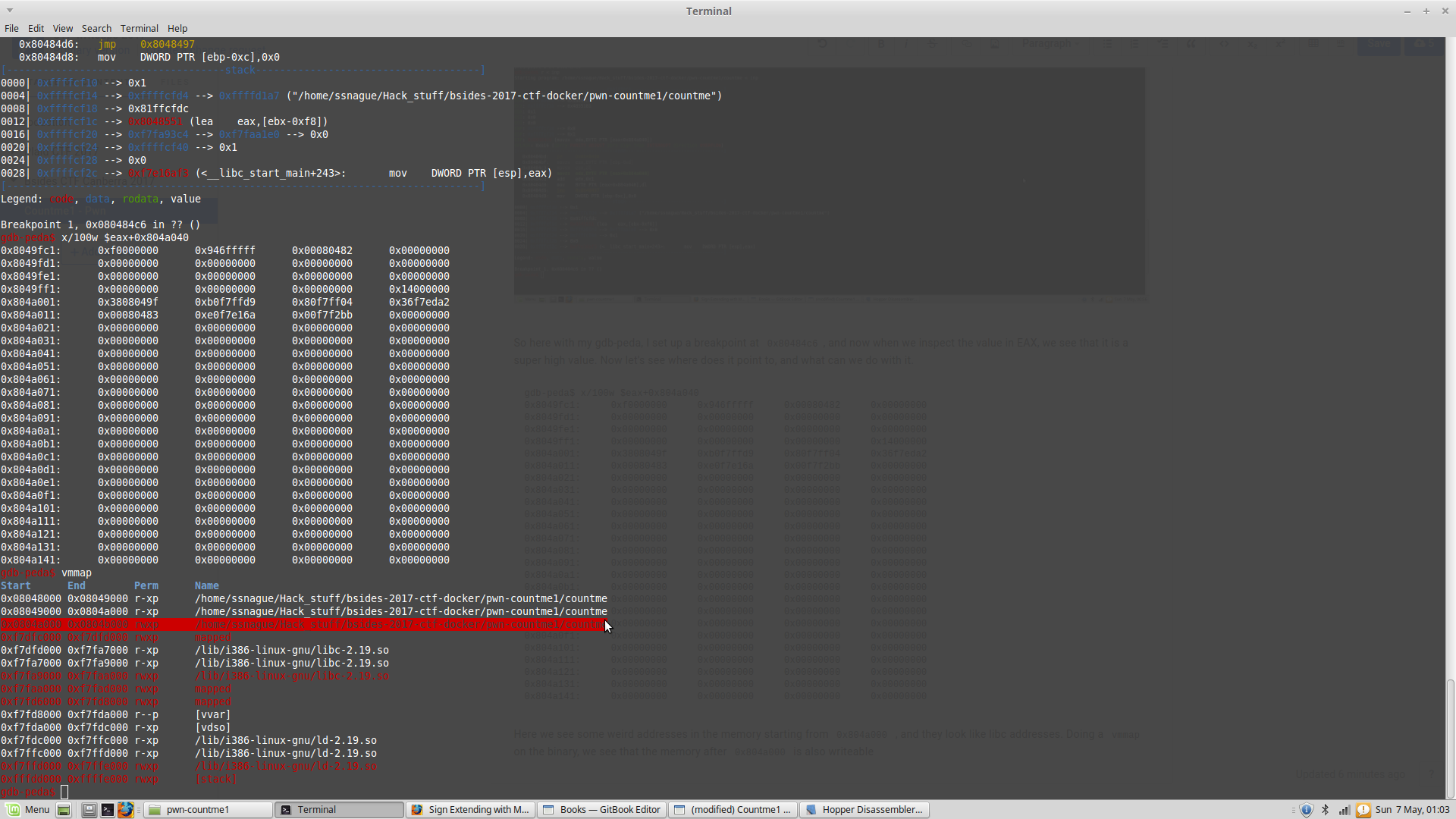The height and width of the screenshot is (819, 1456).
Task: Switch to Hopper Disassembler taskbar window
Action: coord(864,810)
